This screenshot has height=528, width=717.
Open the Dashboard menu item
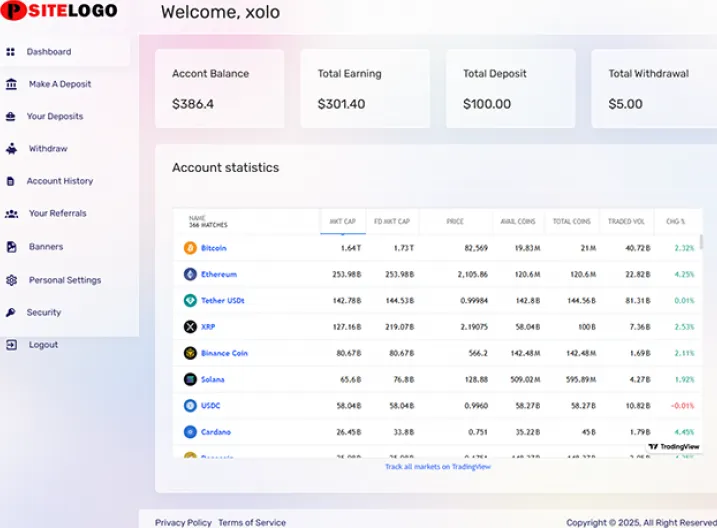pyautogui.click(x=49, y=52)
